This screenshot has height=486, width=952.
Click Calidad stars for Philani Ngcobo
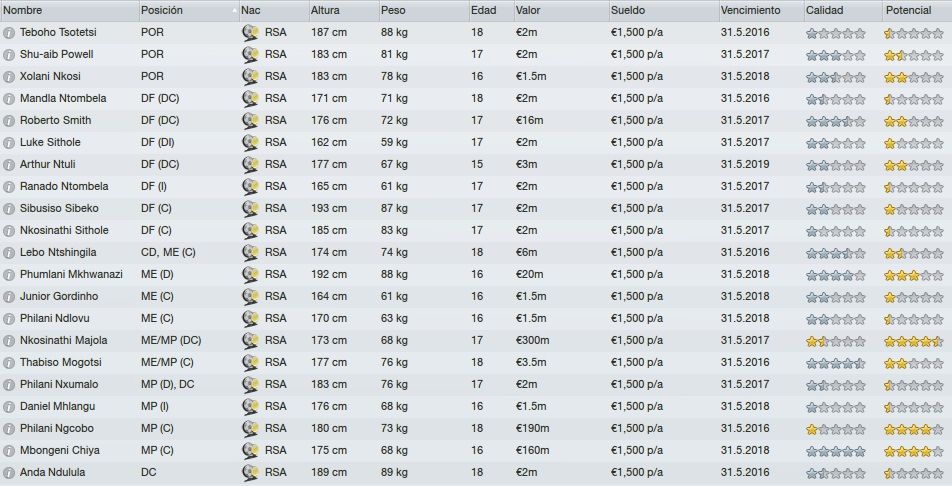coord(835,430)
